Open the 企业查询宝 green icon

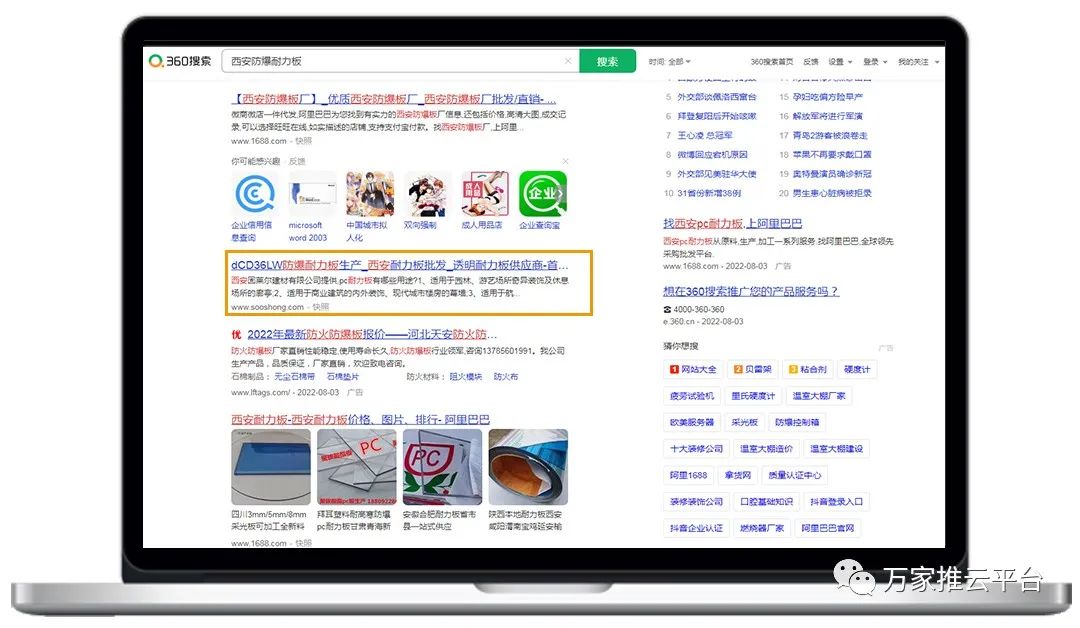click(542, 194)
